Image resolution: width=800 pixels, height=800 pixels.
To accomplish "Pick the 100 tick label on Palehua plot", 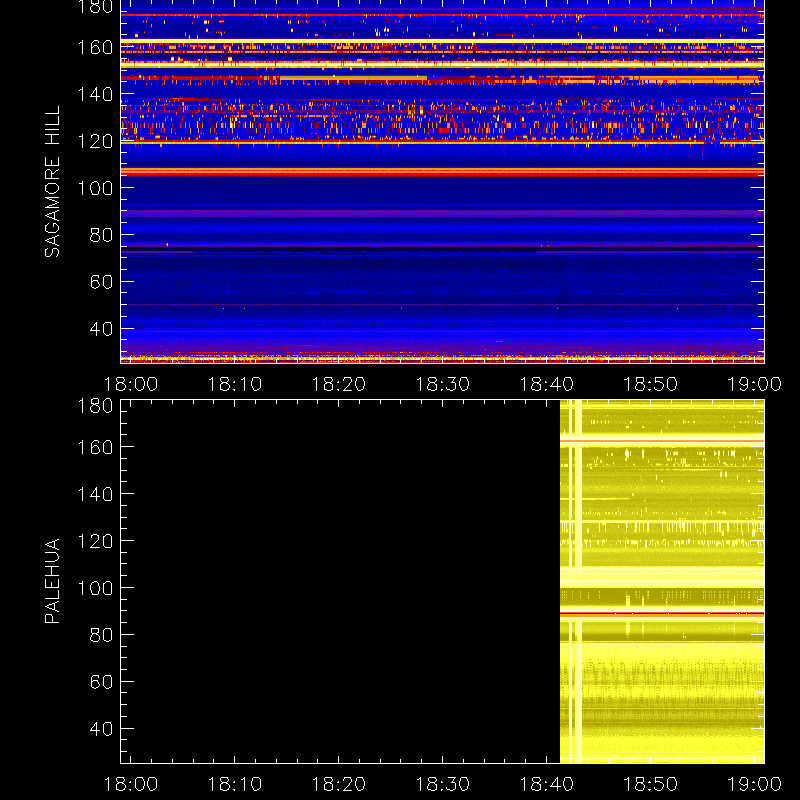I will pos(95,588).
